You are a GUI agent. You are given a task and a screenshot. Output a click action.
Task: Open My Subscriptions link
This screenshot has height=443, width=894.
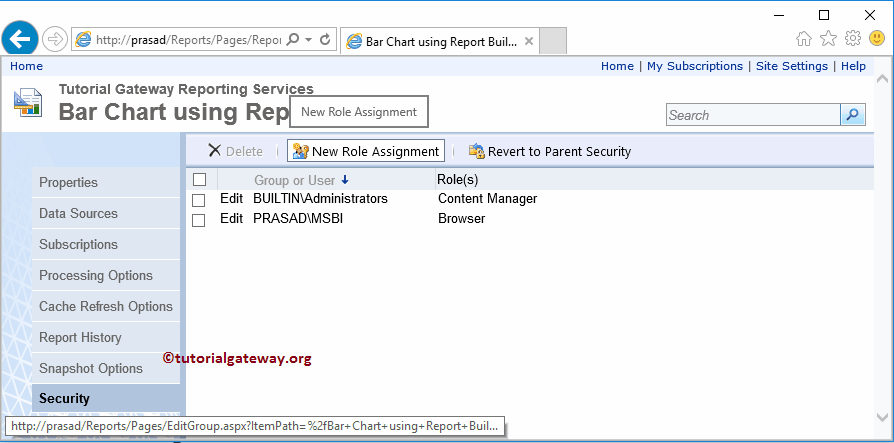[x=694, y=66]
